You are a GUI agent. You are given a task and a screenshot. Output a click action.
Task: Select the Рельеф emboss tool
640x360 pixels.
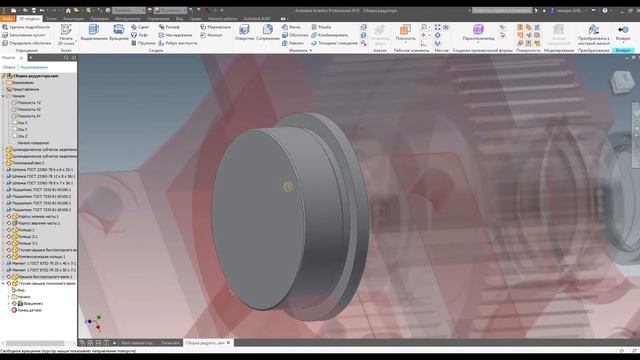click(x=169, y=27)
